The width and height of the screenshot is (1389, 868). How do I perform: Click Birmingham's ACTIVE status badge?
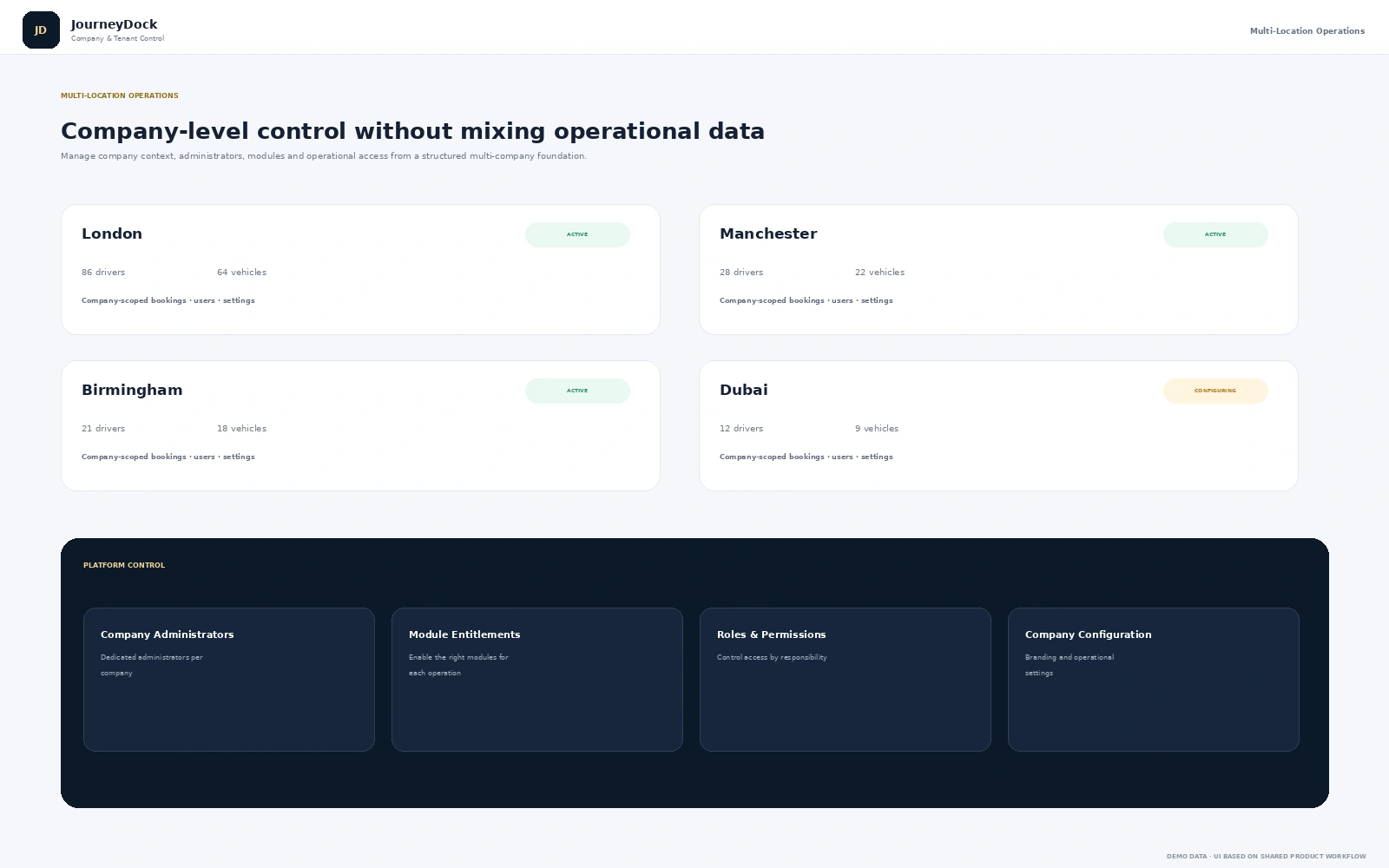(577, 391)
